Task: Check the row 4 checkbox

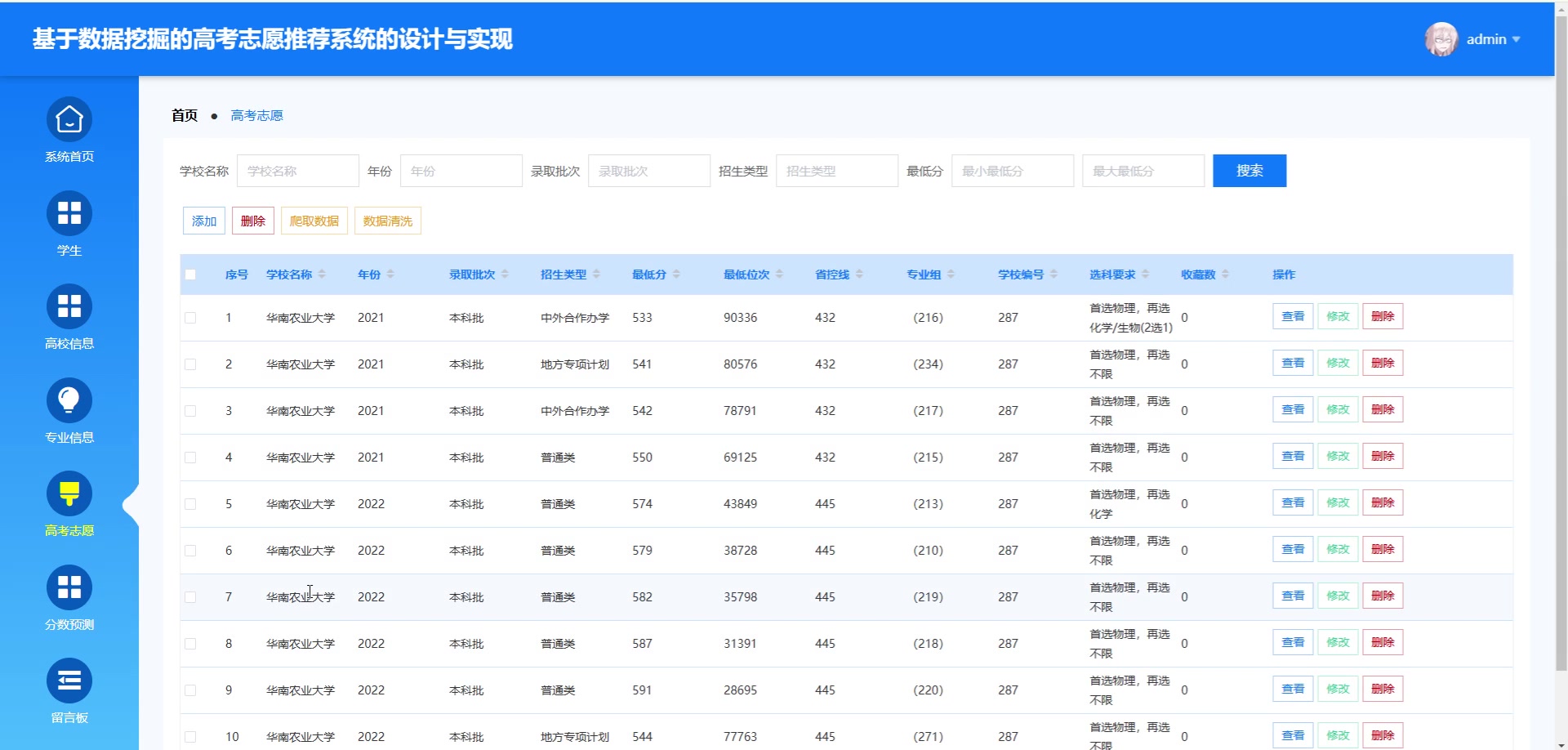Action: (190, 458)
